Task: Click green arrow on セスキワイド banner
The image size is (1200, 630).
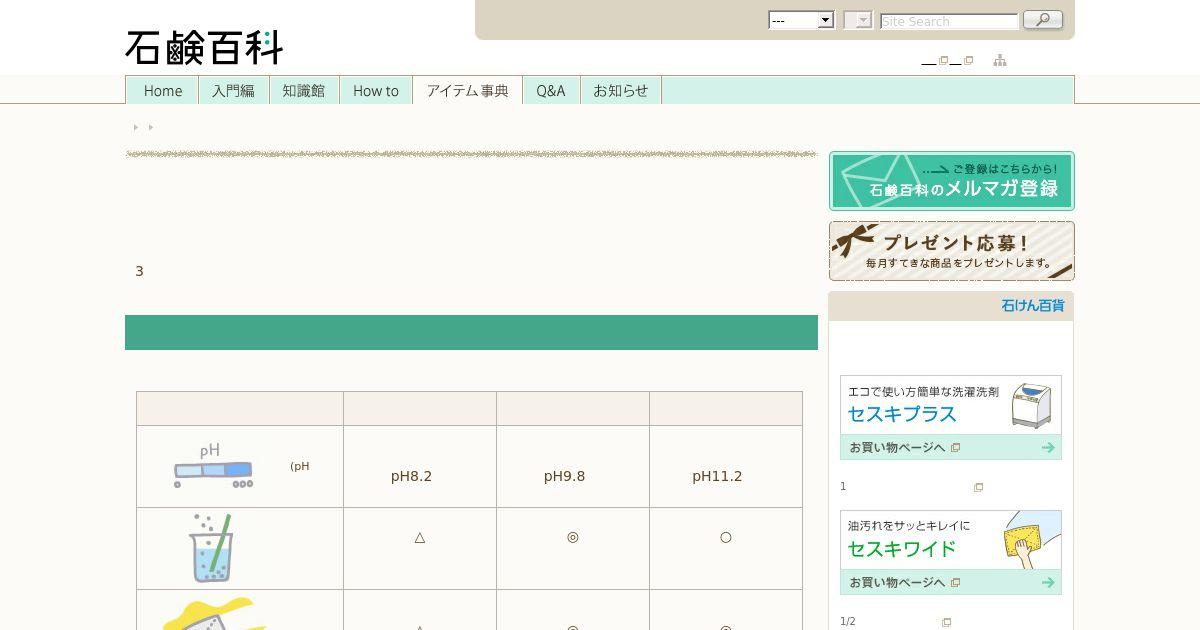Action: 1048,582
